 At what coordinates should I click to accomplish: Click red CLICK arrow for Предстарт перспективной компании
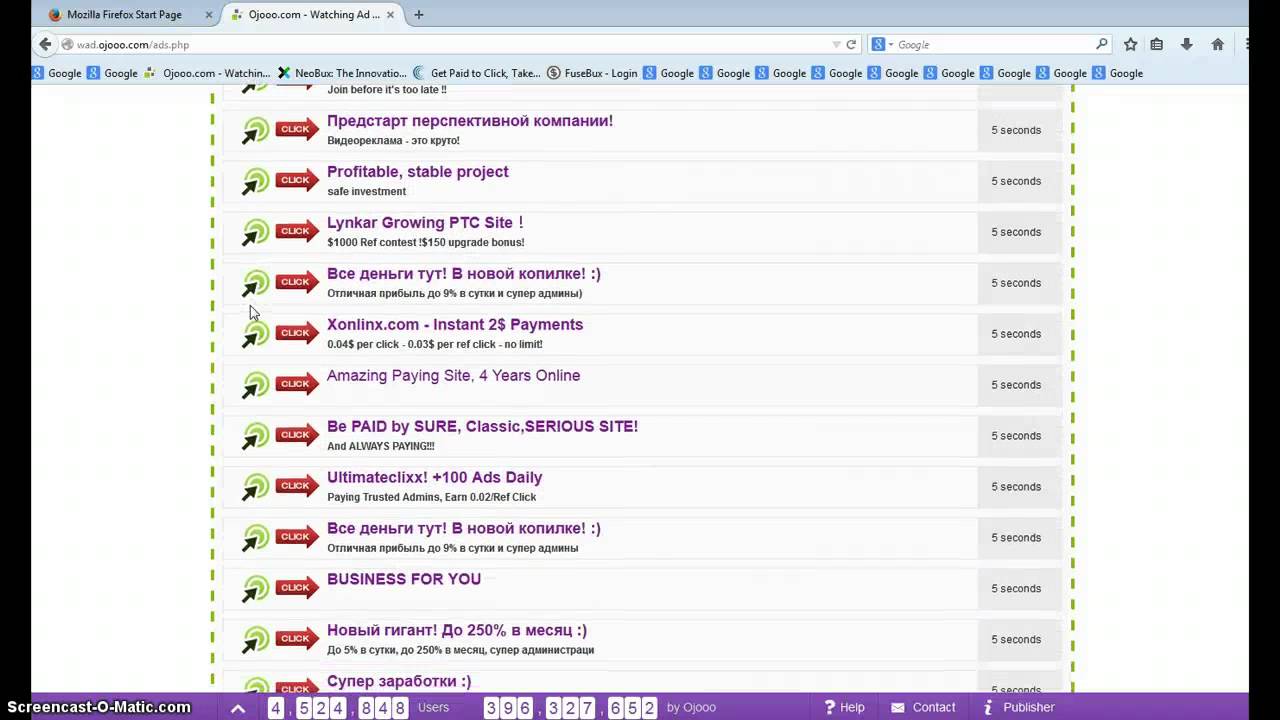coord(297,129)
